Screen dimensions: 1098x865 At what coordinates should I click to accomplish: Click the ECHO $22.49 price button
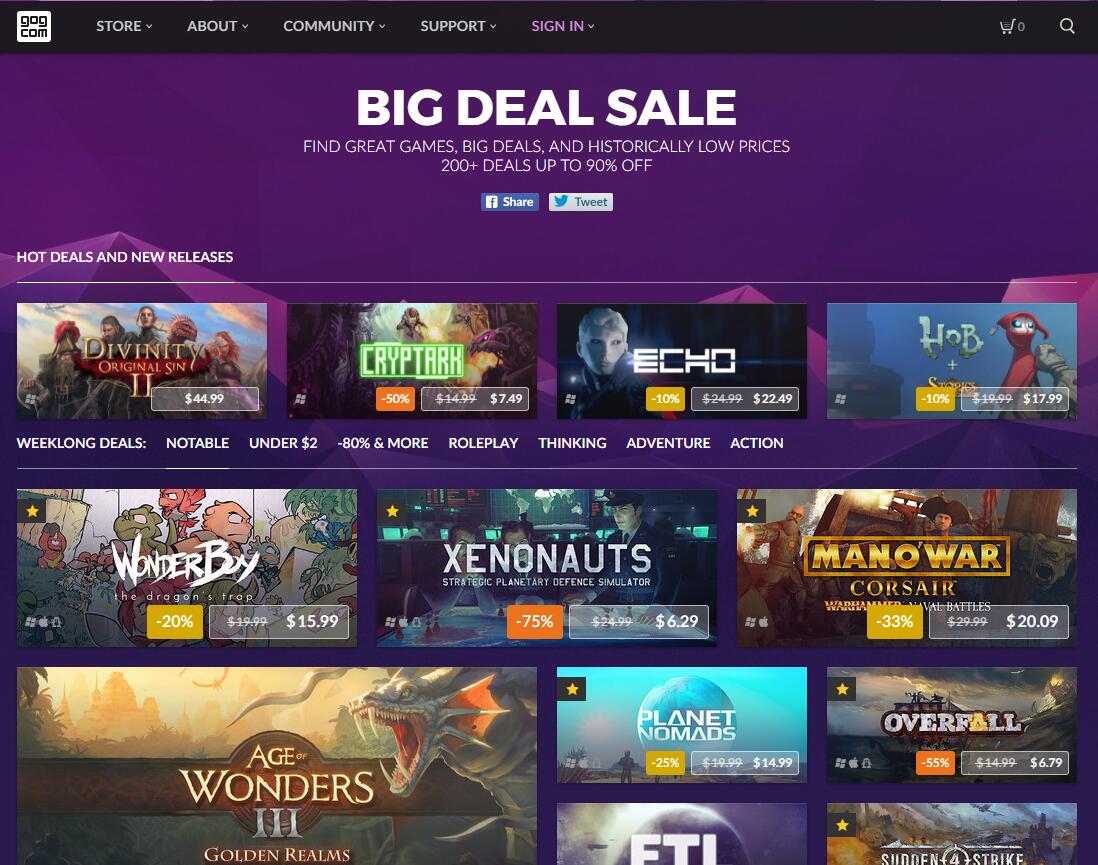tap(745, 399)
